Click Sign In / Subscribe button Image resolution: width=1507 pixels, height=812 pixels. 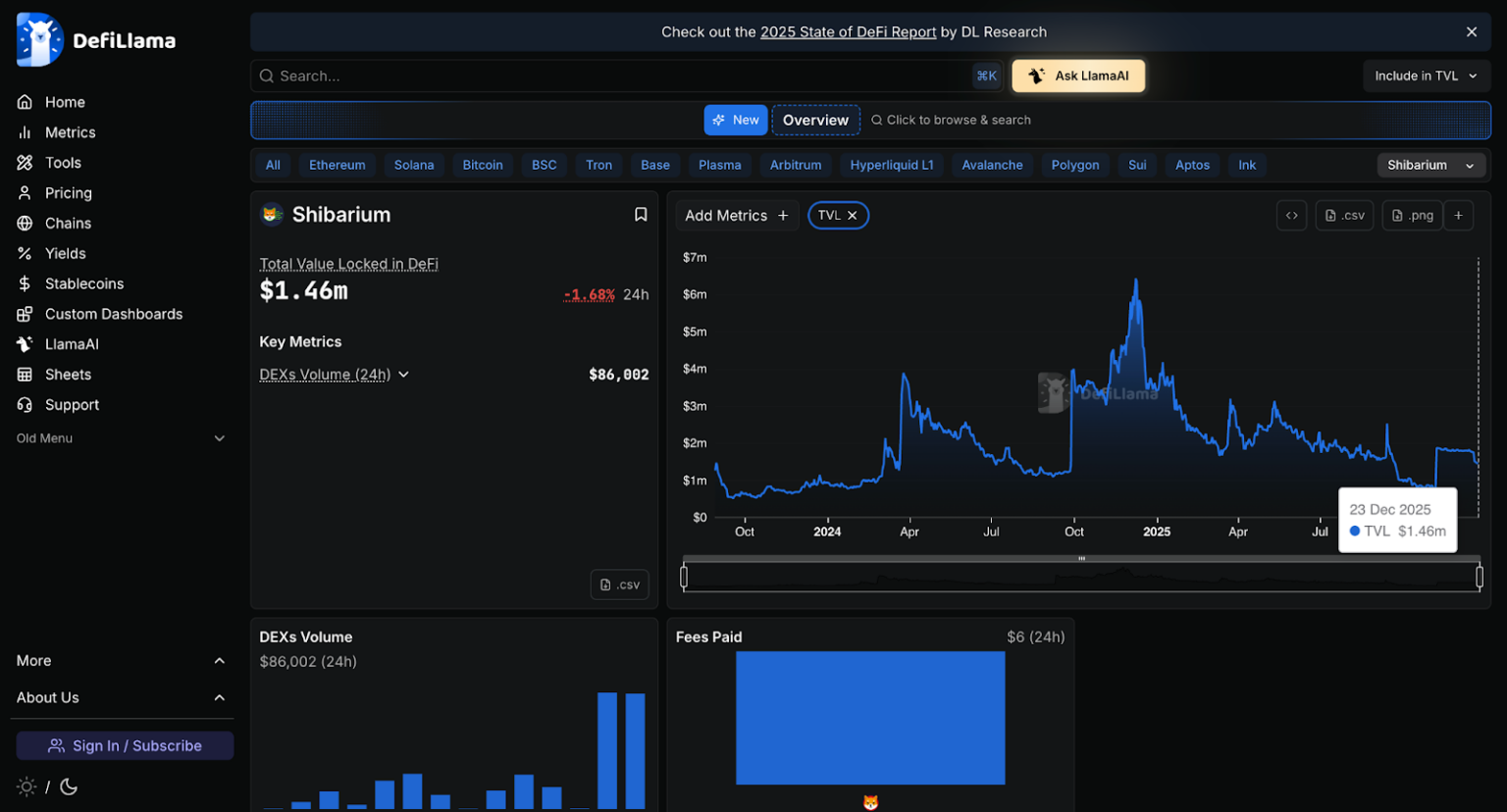(125, 745)
